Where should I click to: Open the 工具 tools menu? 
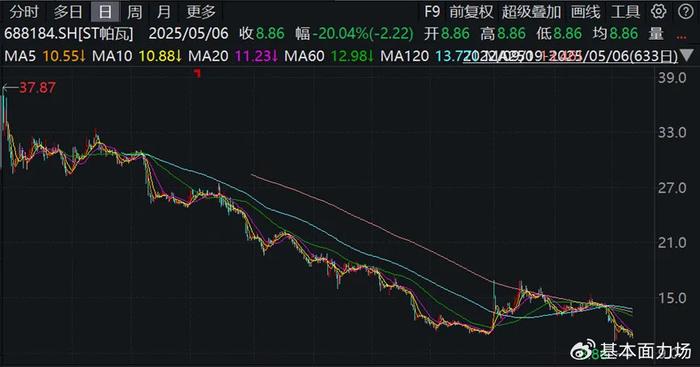click(625, 12)
